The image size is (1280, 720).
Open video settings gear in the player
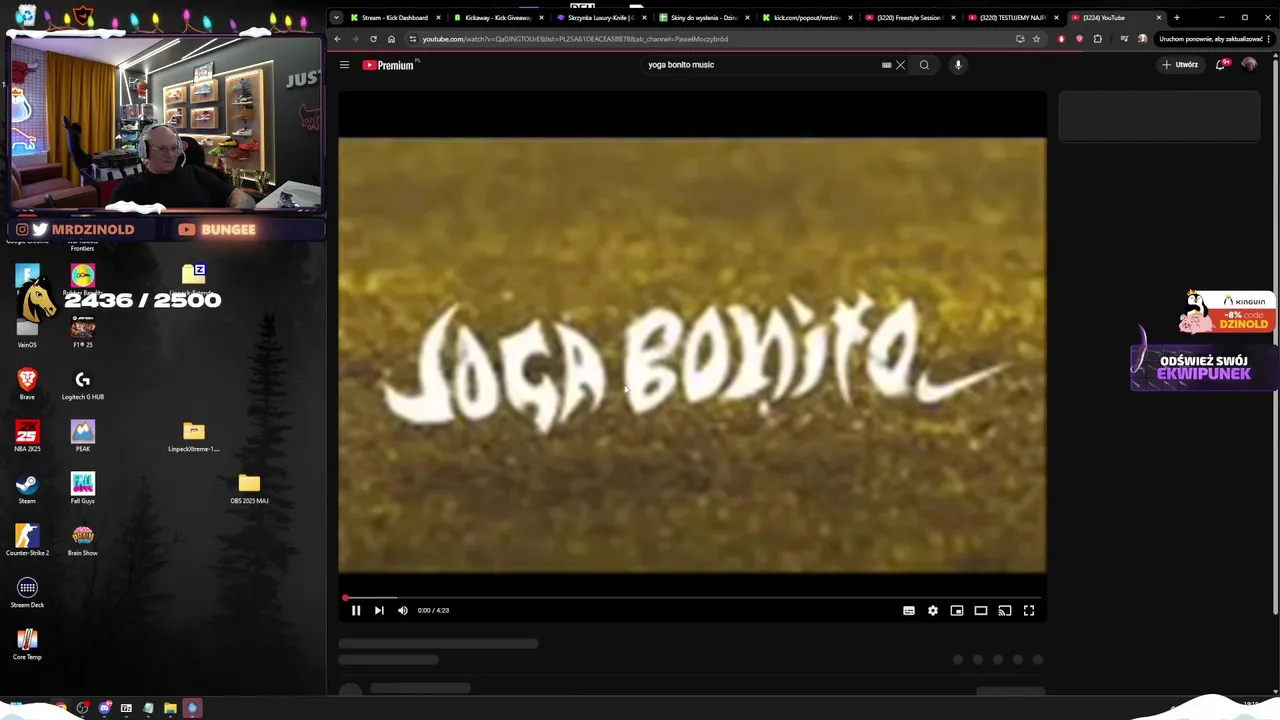click(x=933, y=610)
